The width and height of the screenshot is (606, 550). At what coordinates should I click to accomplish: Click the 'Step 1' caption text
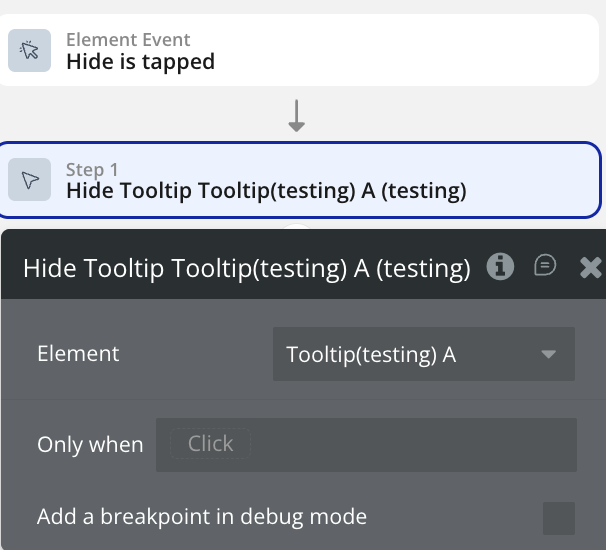(92, 169)
